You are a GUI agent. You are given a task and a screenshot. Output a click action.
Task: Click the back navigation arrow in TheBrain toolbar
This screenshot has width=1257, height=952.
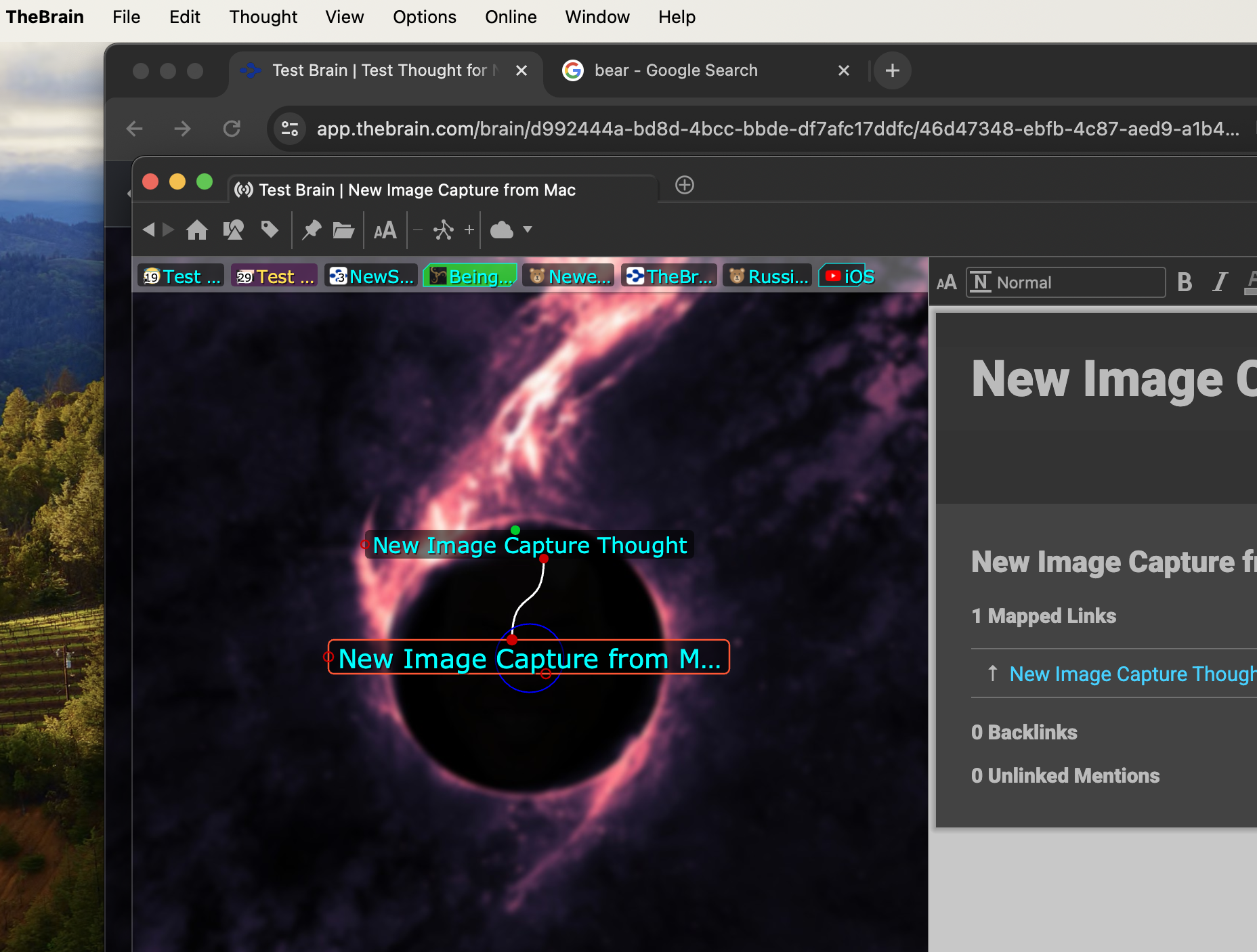click(149, 230)
